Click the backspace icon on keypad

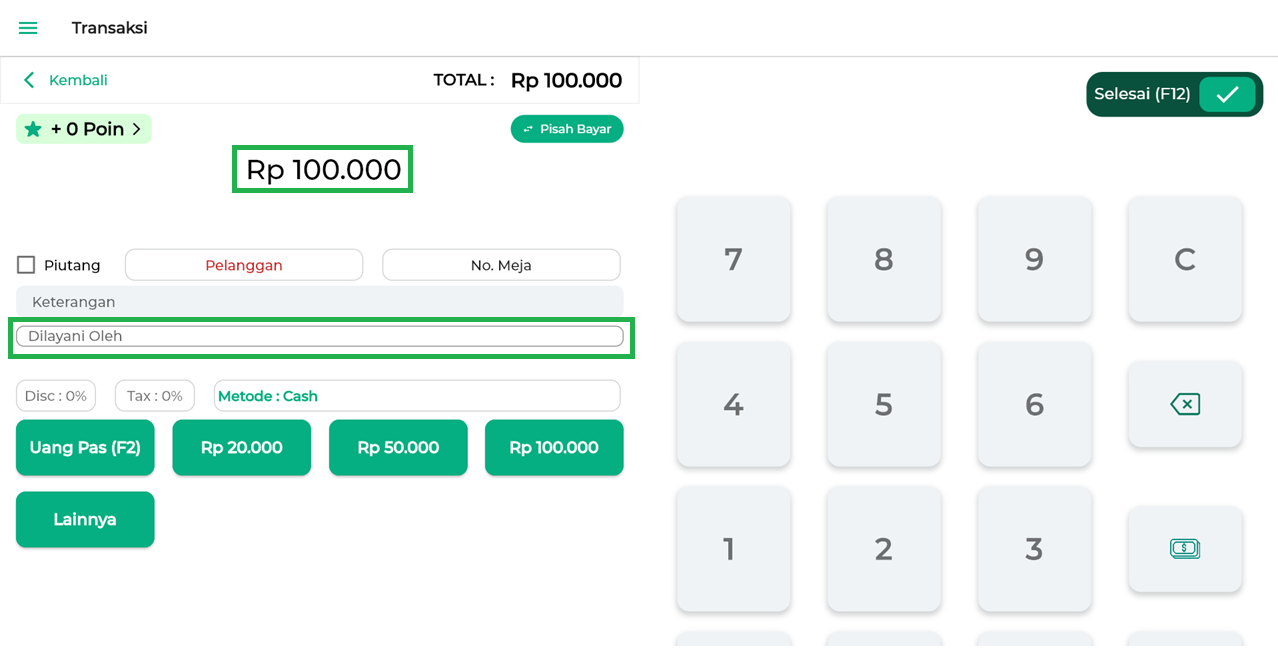(x=1184, y=404)
